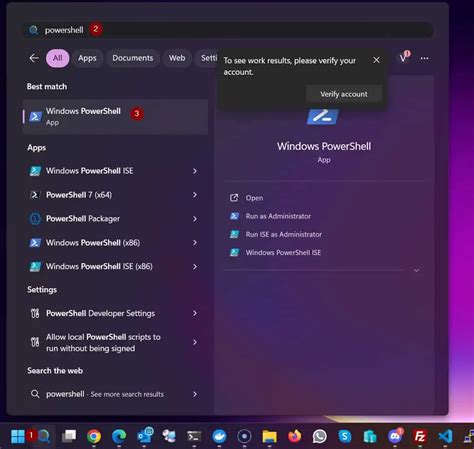Launch Firefox from the taskbar
The image size is (474, 449).
point(295,436)
